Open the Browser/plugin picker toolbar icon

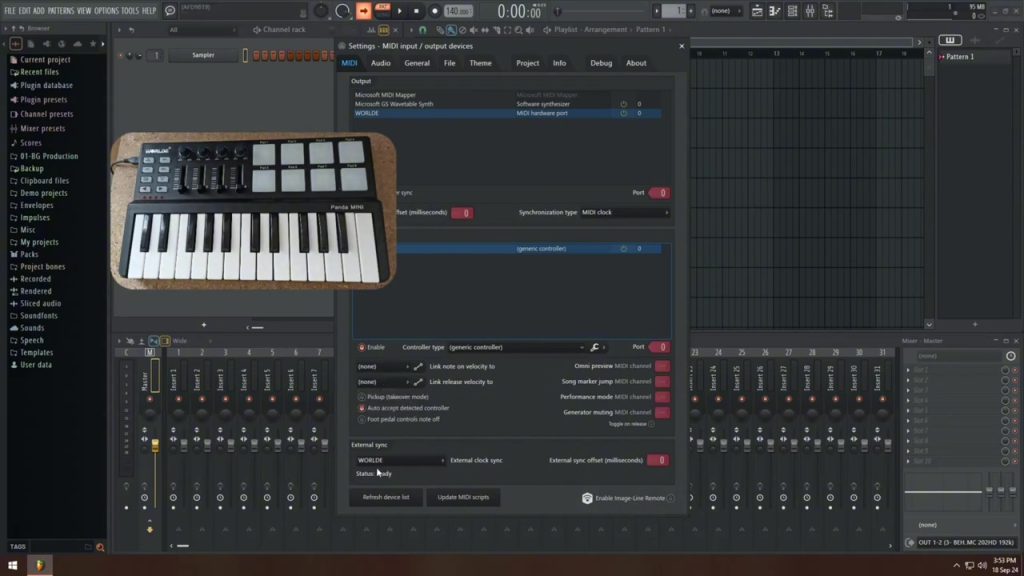[827, 11]
